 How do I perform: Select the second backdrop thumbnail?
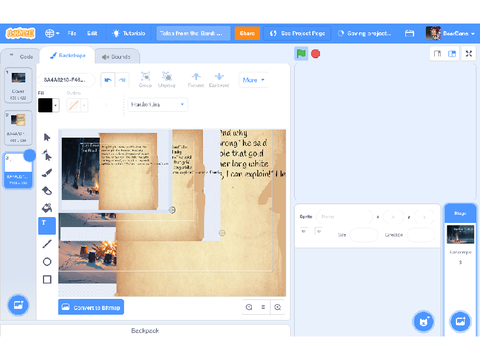(18, 128)
